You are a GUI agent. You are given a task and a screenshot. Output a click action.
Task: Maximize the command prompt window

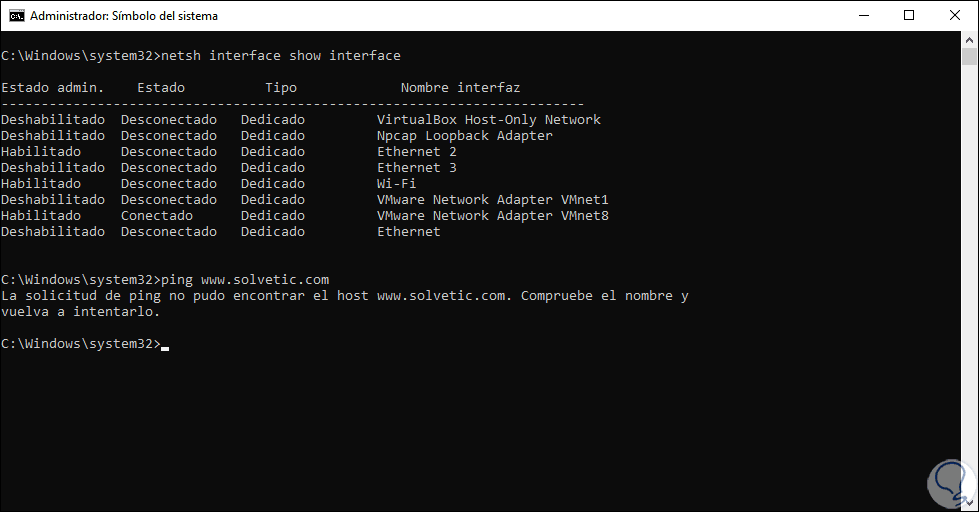908,15
